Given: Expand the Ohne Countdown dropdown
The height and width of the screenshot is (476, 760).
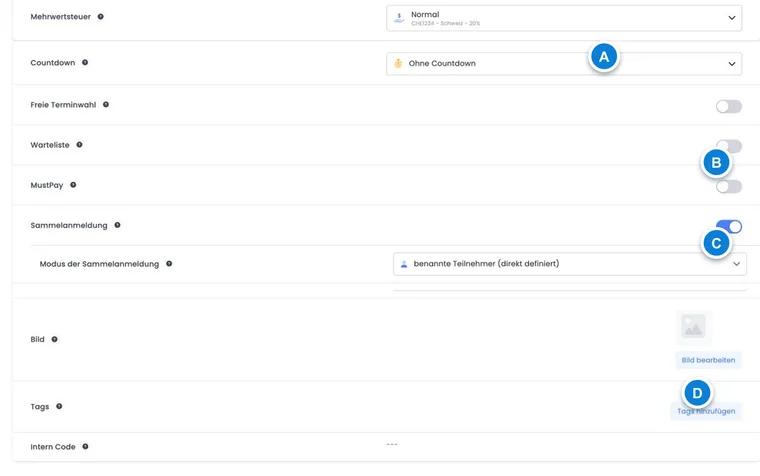Looking at the screenshot, I should pyautogui.click(x=564, y=63).
